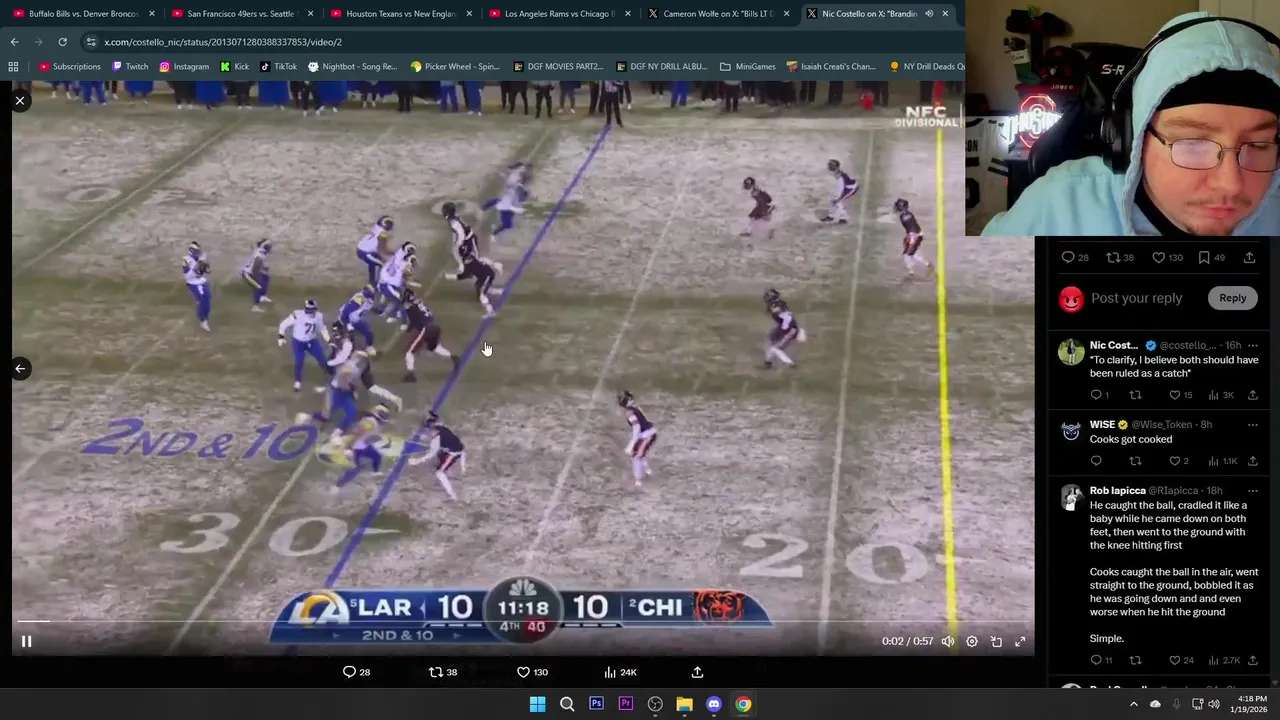
Task: Open Picker Wheel bookmark
Action: tap(455, 67)
